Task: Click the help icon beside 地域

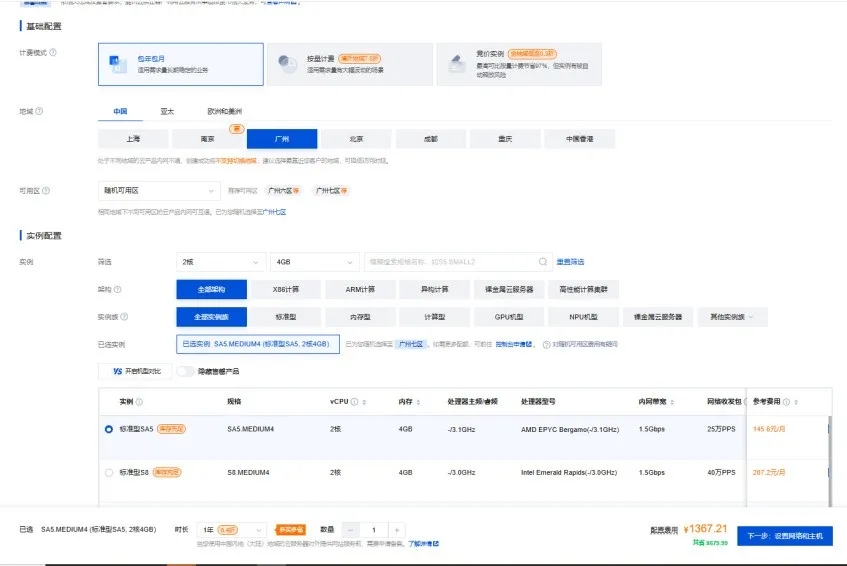Action: [x=39, y=111]
